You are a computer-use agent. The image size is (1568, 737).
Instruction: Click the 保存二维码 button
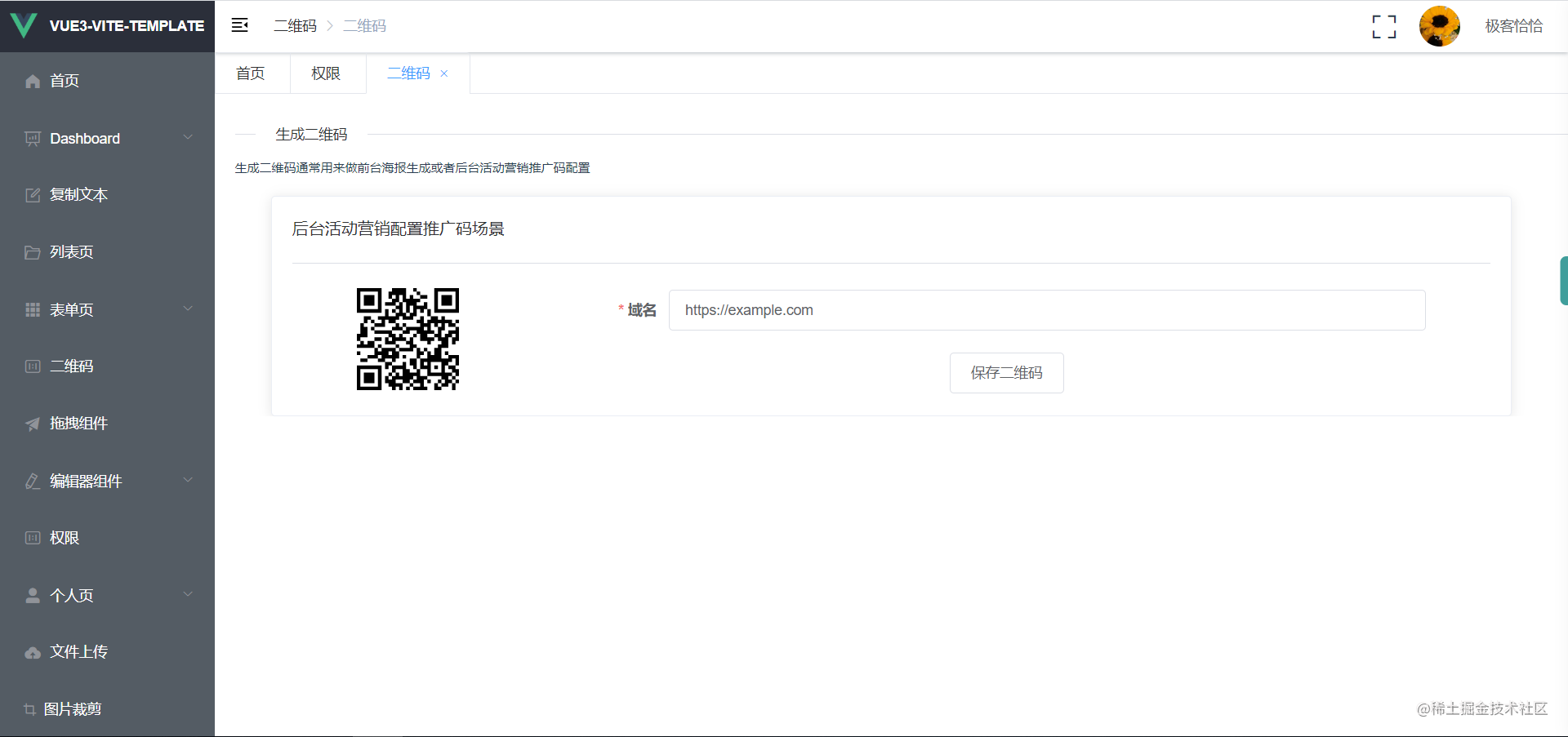pos(1006,373)
